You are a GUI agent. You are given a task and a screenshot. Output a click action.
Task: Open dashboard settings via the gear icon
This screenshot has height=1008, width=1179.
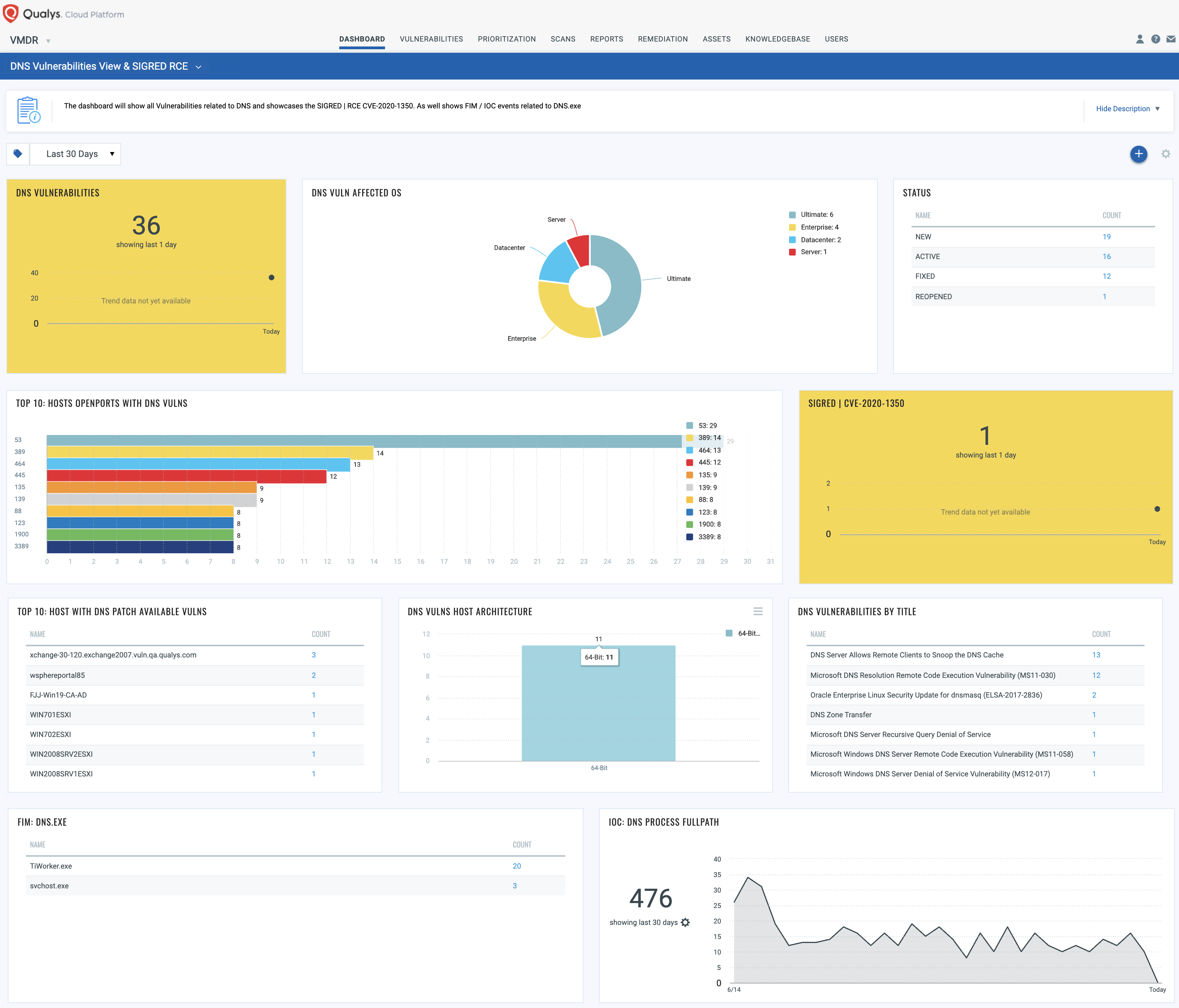coord(1165,154)
